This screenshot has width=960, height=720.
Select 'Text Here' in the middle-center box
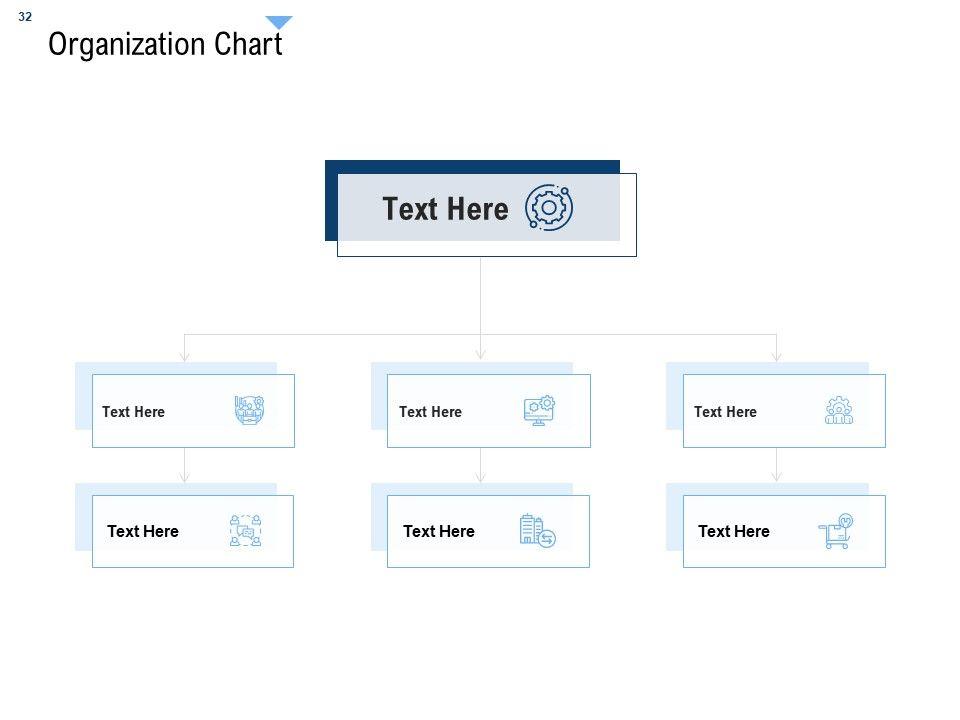(x=430, y=412)
